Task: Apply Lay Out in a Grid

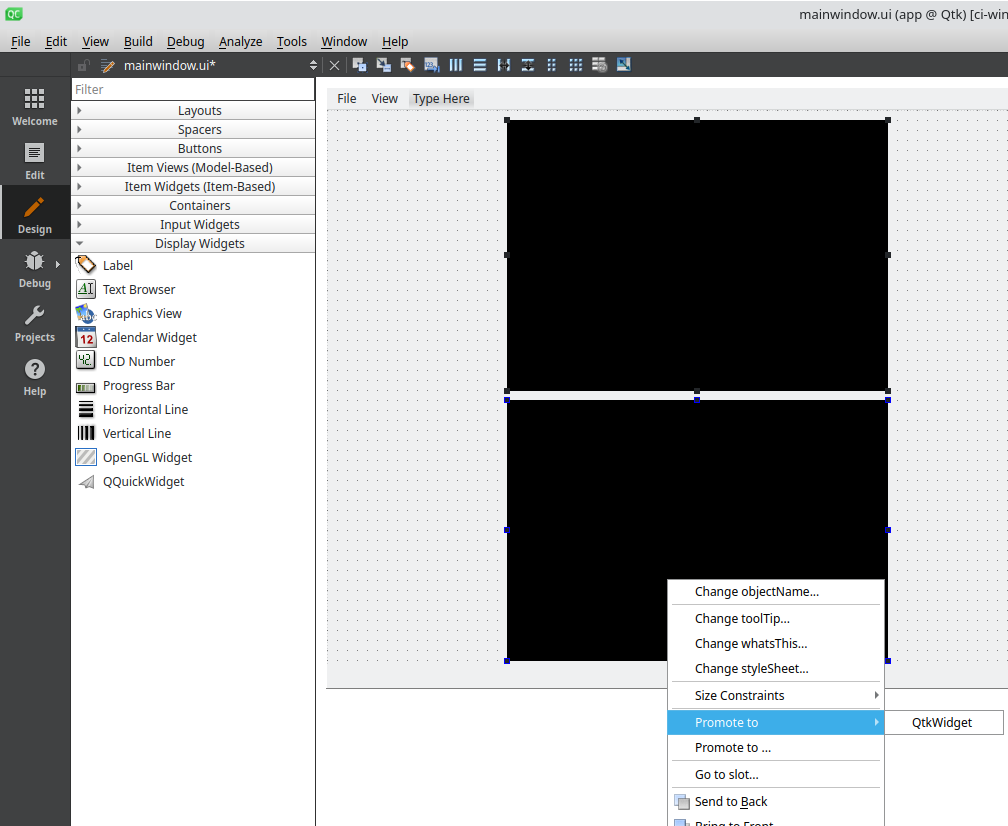Action: pos(576,65)
